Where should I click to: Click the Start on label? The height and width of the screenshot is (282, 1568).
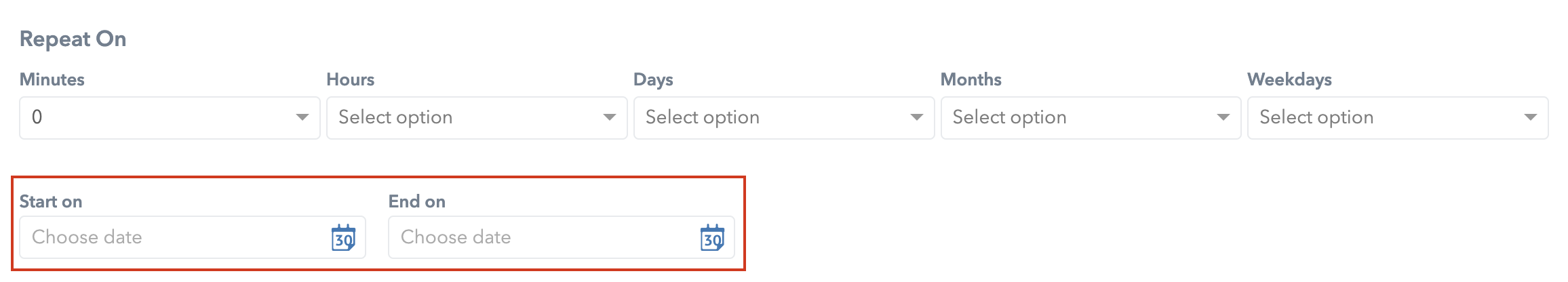coord(51,201)
